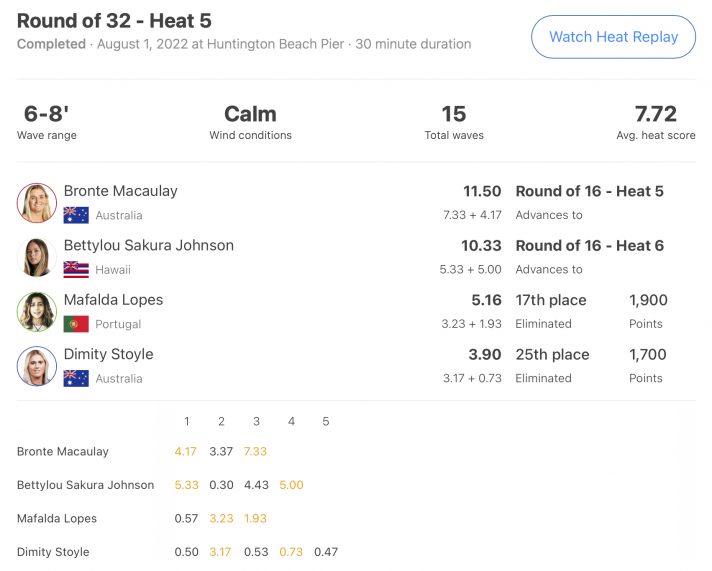The image size is (712, 571).
Task: Click the Hawaii flag icon
Action: click(76, 270)
